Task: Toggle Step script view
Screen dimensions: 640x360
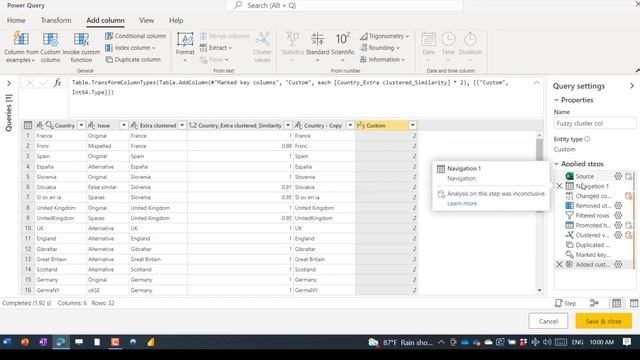Action: [565, 303]
